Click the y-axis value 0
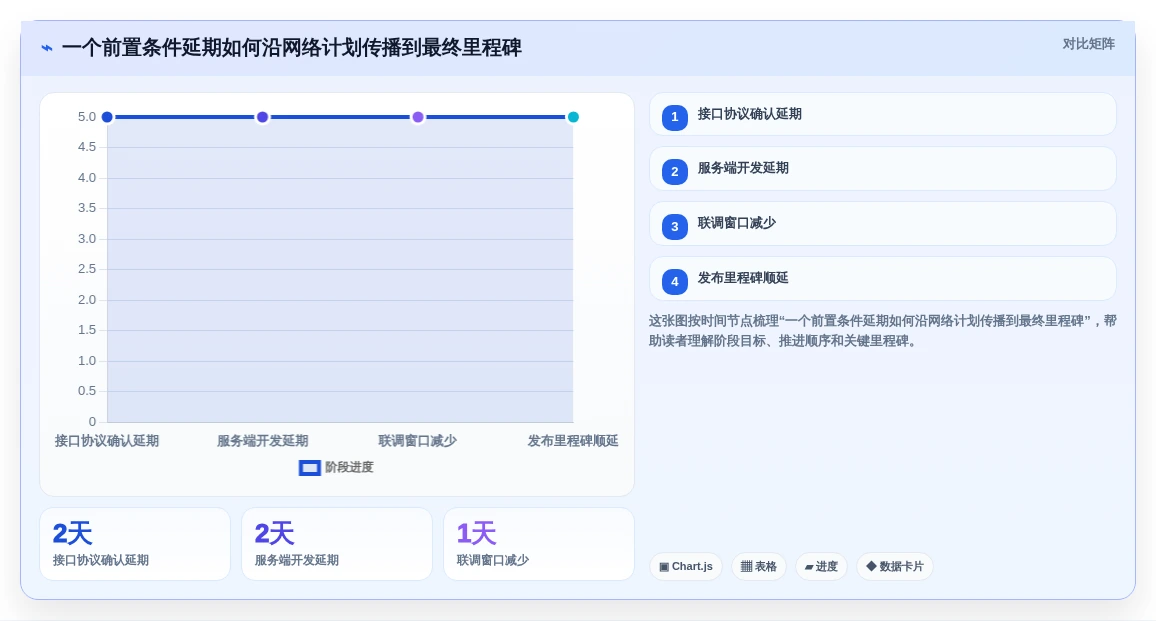Screen dimensions: 1156x621 coord(92,422)
